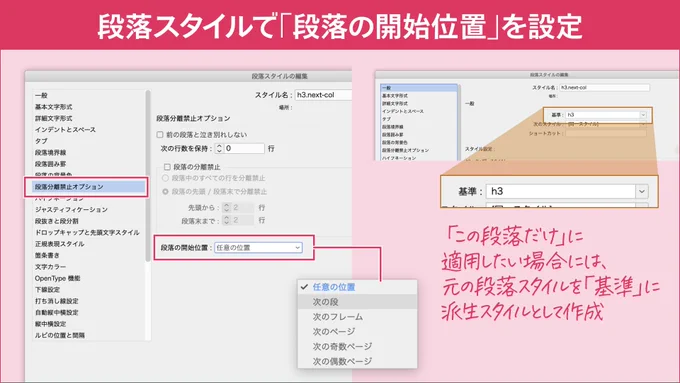Select radio 段落の先頭 / 段落末で分離禁止
The width and height of the screenshot is (680, 383).
(165, 192)
